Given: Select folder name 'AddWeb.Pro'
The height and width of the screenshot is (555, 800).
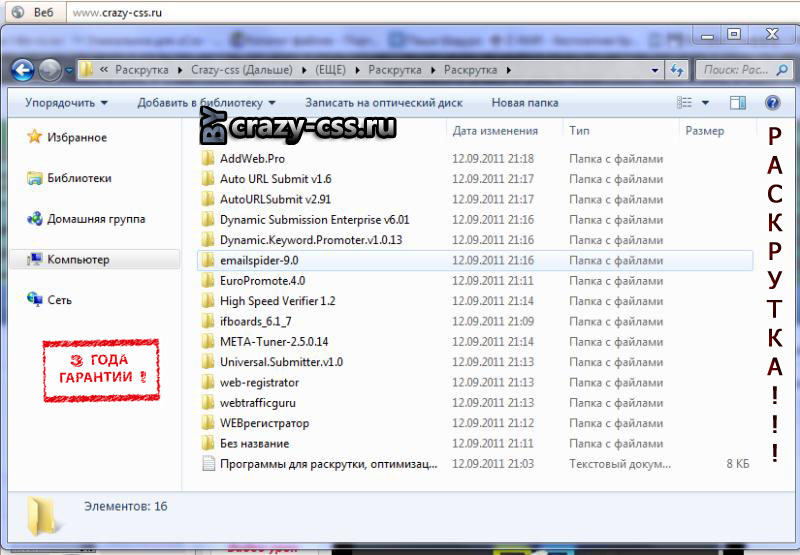Looking at the screenshot, I should coord(252,159).
